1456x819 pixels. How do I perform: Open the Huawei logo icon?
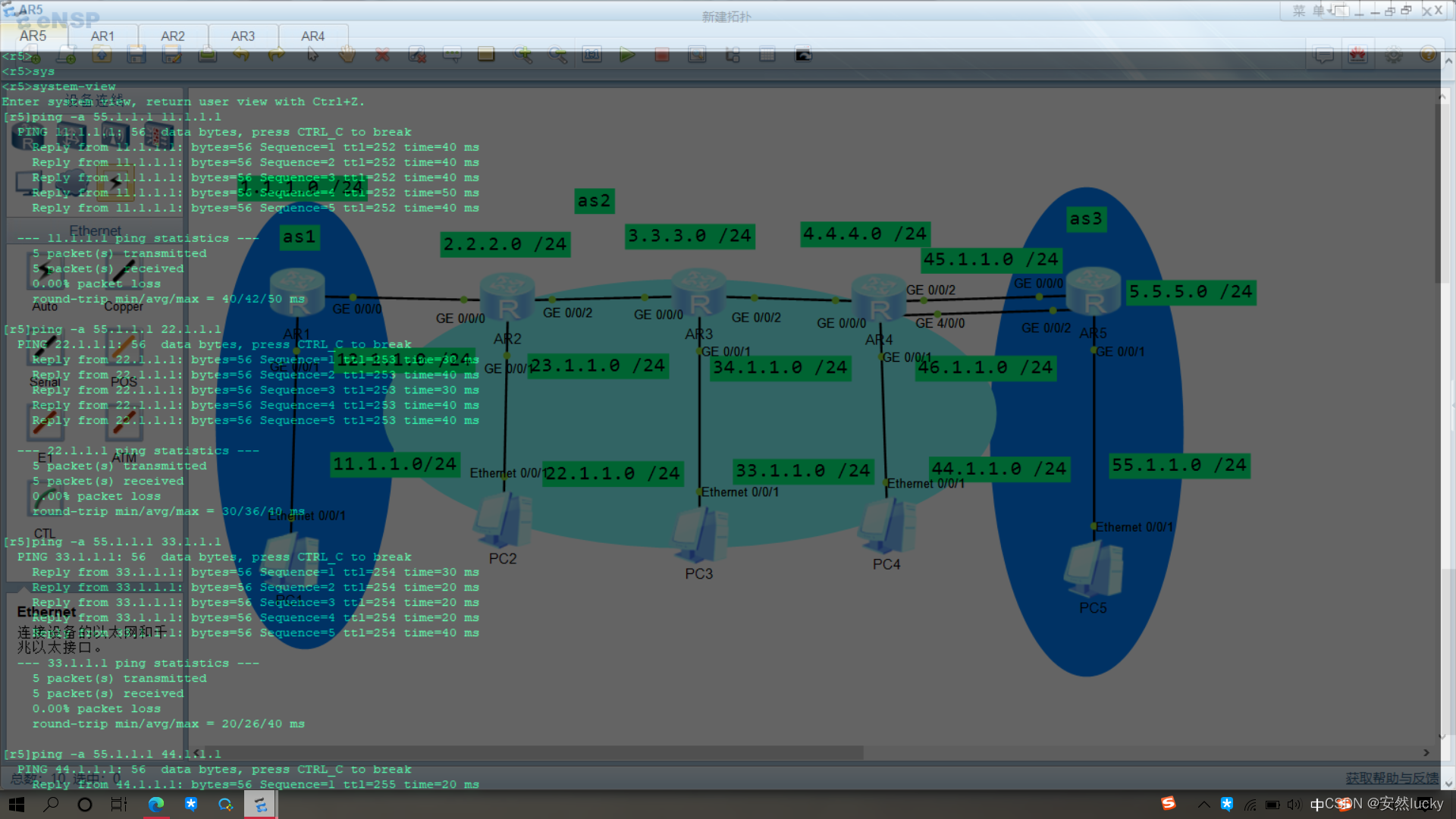click(1357, 55)
